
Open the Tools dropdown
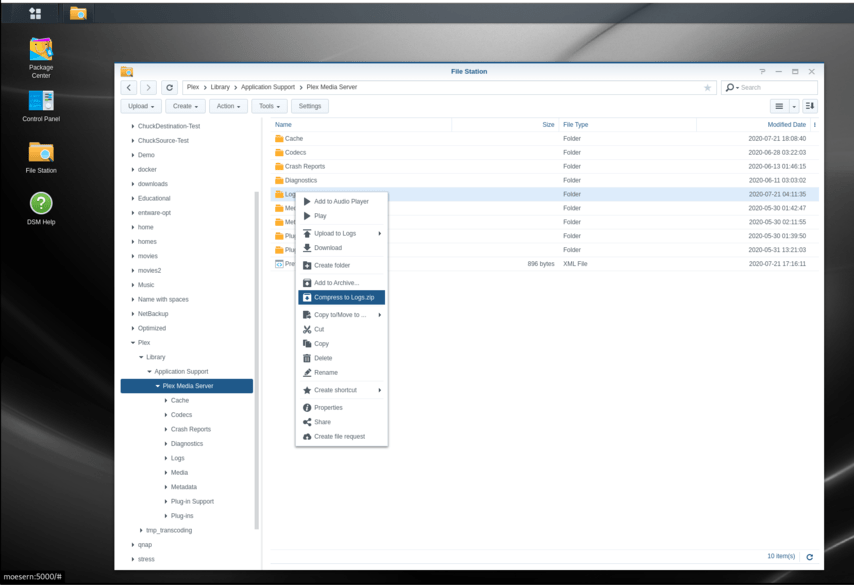[269, 106]
